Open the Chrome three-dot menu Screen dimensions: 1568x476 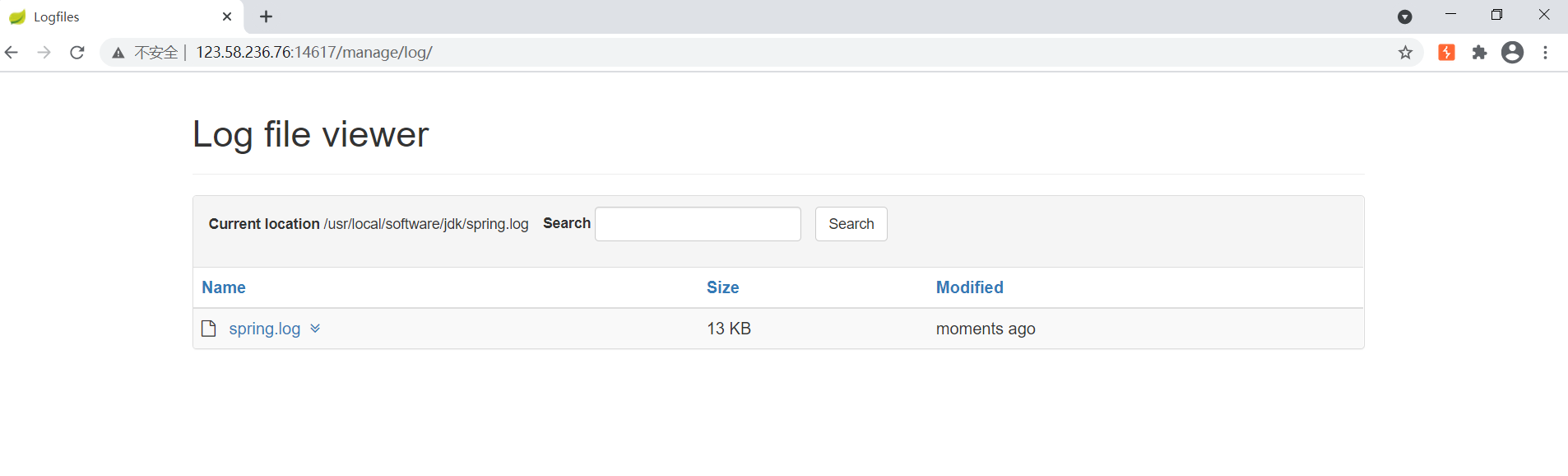tap(1546, 53)
